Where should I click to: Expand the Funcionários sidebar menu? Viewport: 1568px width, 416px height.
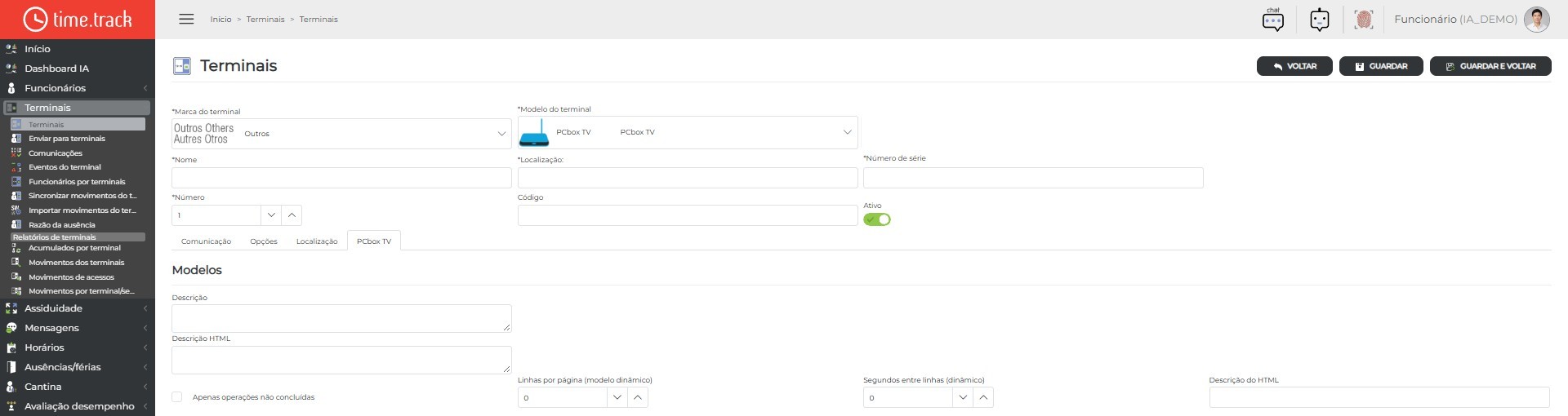(x=145, y=88)
